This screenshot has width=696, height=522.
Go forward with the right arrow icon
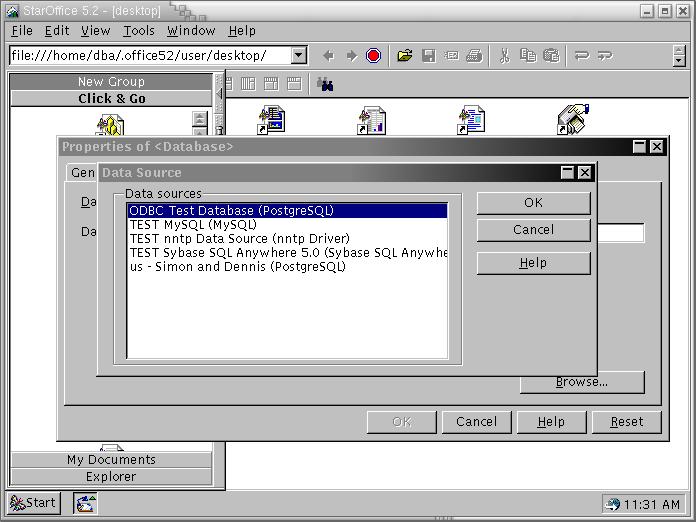(x=352, y=56)
